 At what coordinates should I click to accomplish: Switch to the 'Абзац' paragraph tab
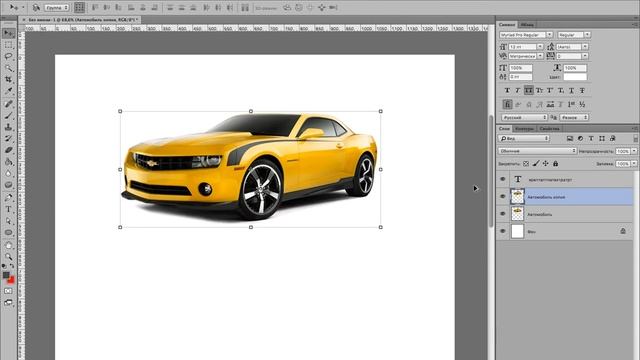(527, 24)
